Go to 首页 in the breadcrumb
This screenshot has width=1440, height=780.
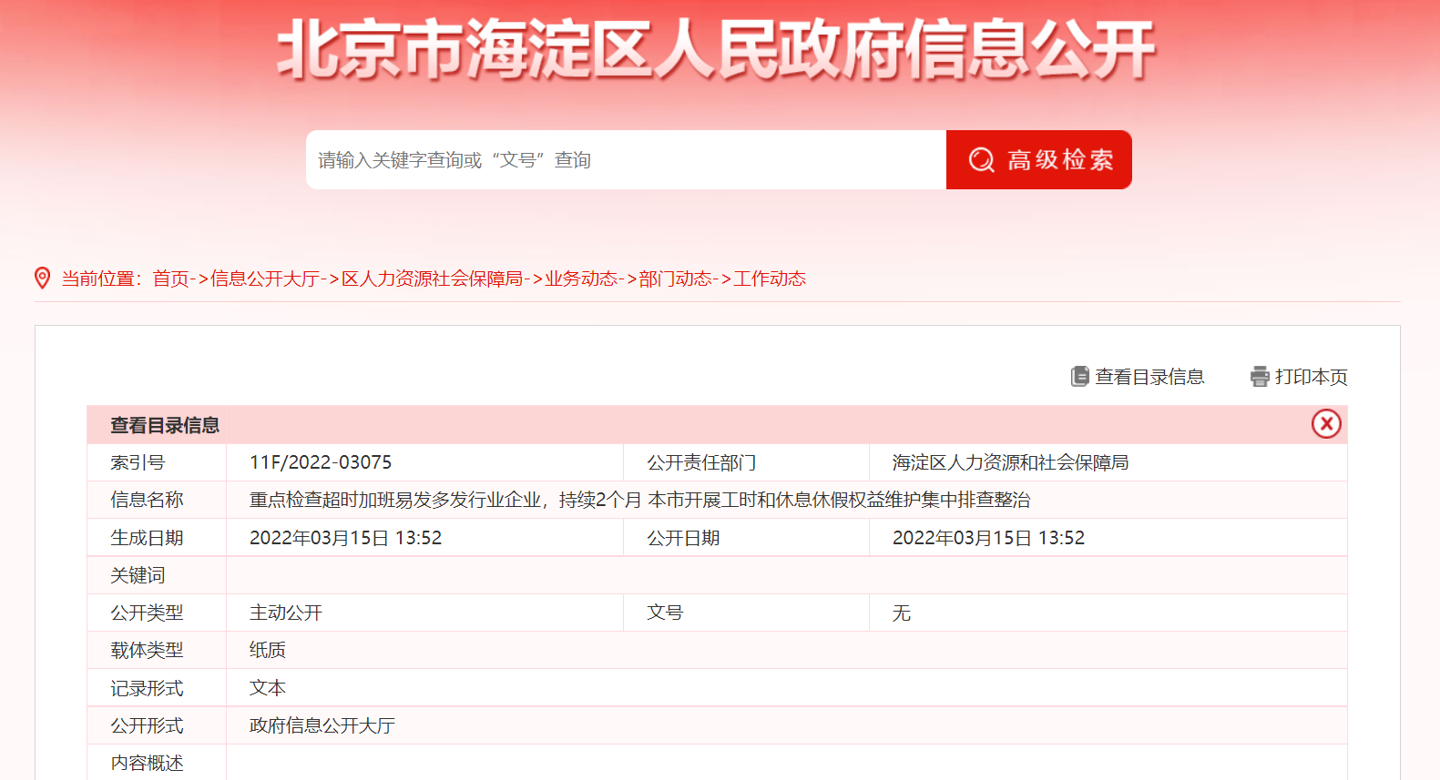pyautogui.click(x=170, y=279)
